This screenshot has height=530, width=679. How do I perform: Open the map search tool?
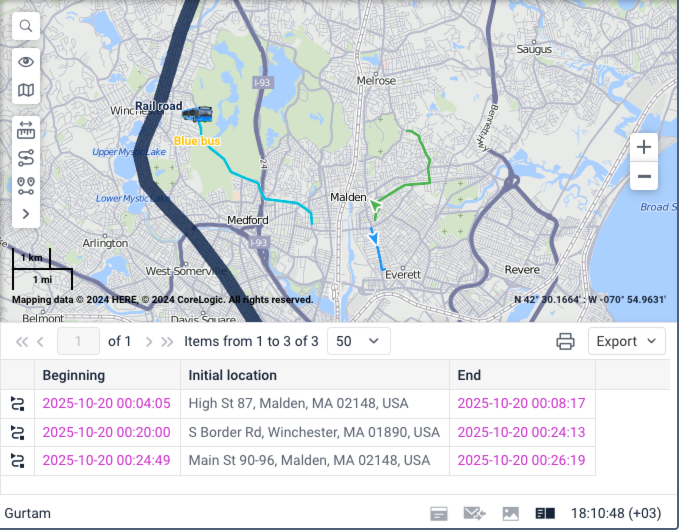(x=26, y=26)
